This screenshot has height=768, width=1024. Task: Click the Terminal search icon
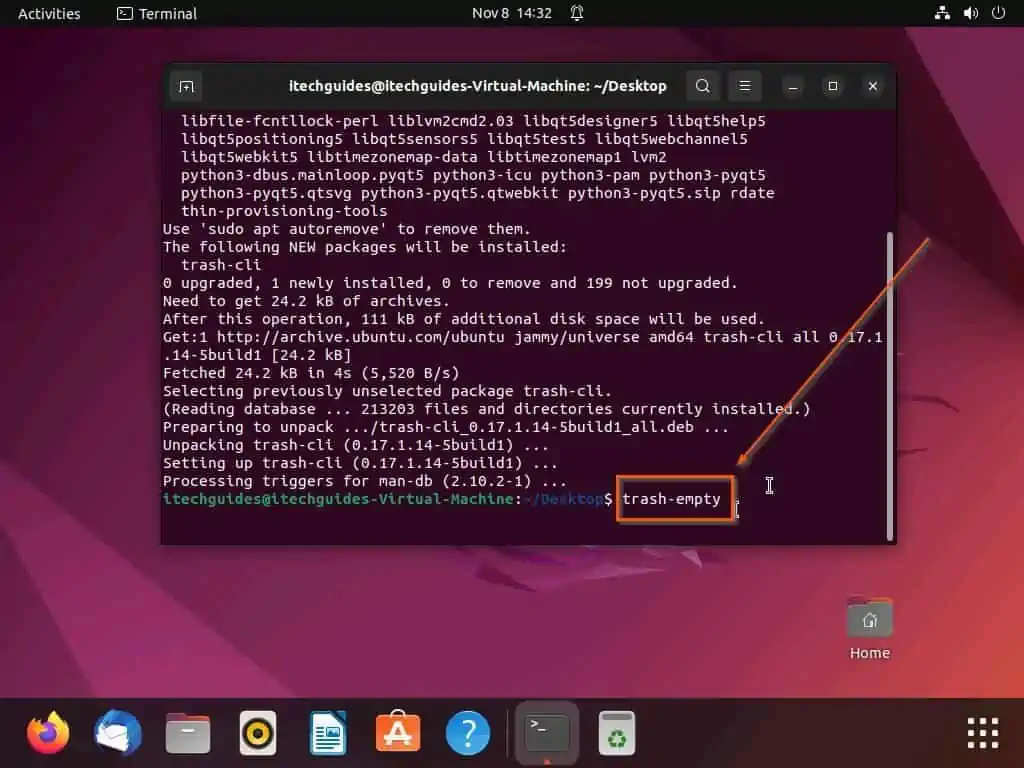[x=703, y=87]
